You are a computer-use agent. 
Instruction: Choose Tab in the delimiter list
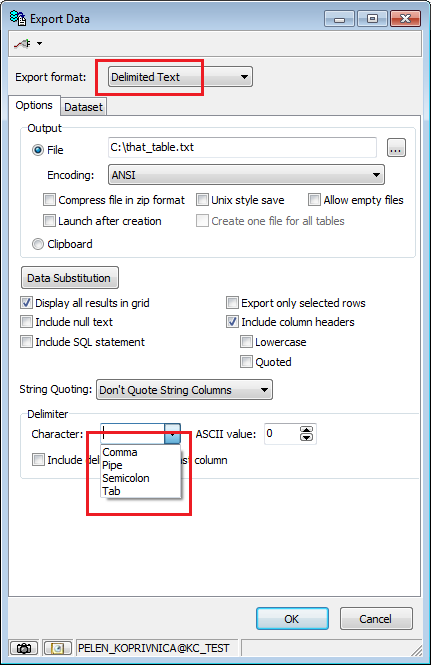(111, 491)
